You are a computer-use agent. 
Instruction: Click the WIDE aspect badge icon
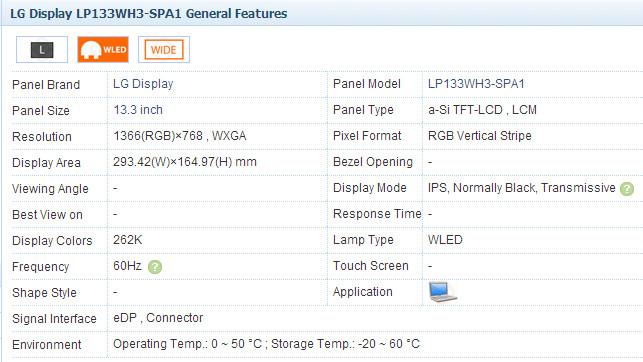point(164,50)
